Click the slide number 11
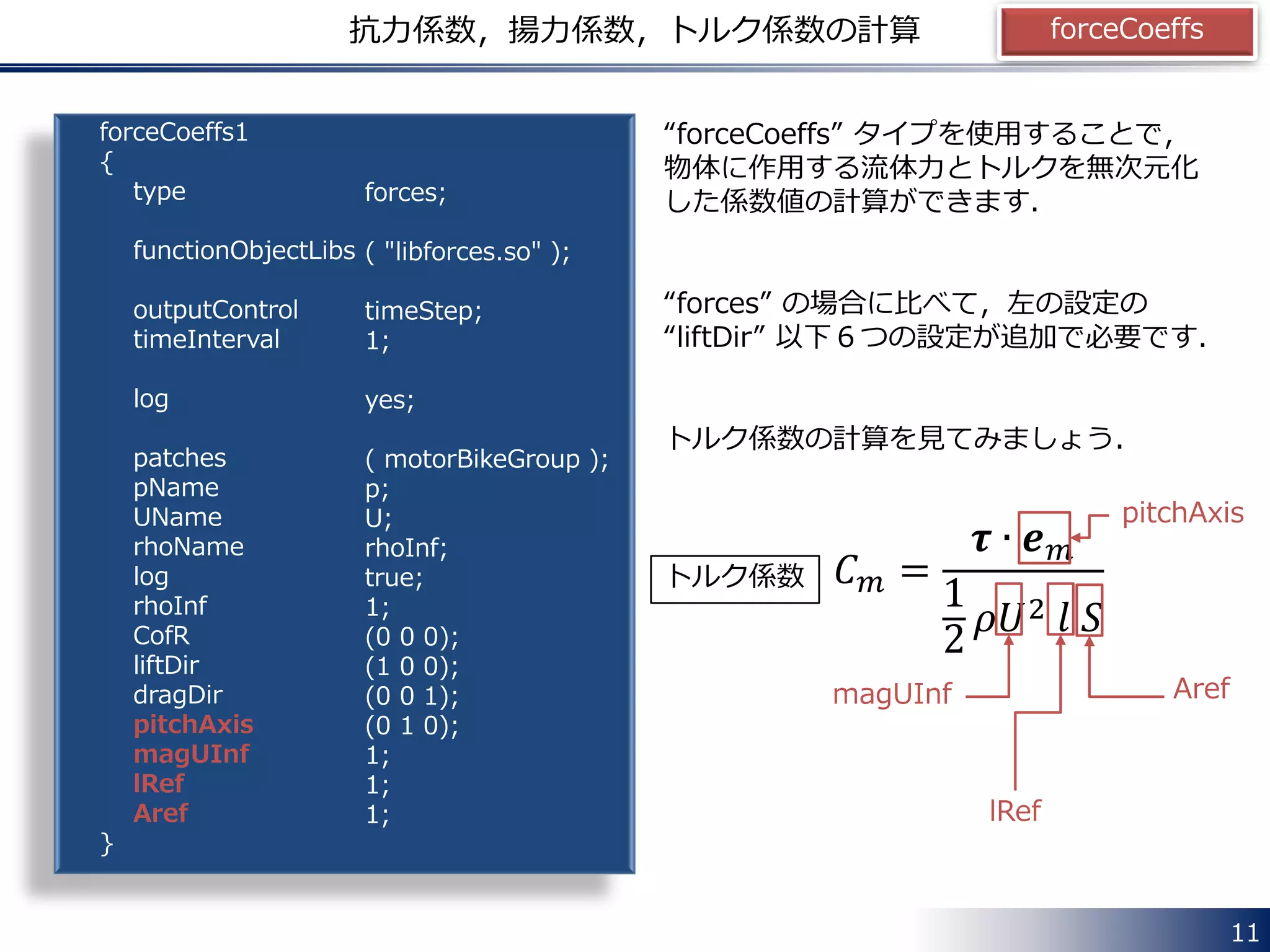 (x=1245, y=932)
